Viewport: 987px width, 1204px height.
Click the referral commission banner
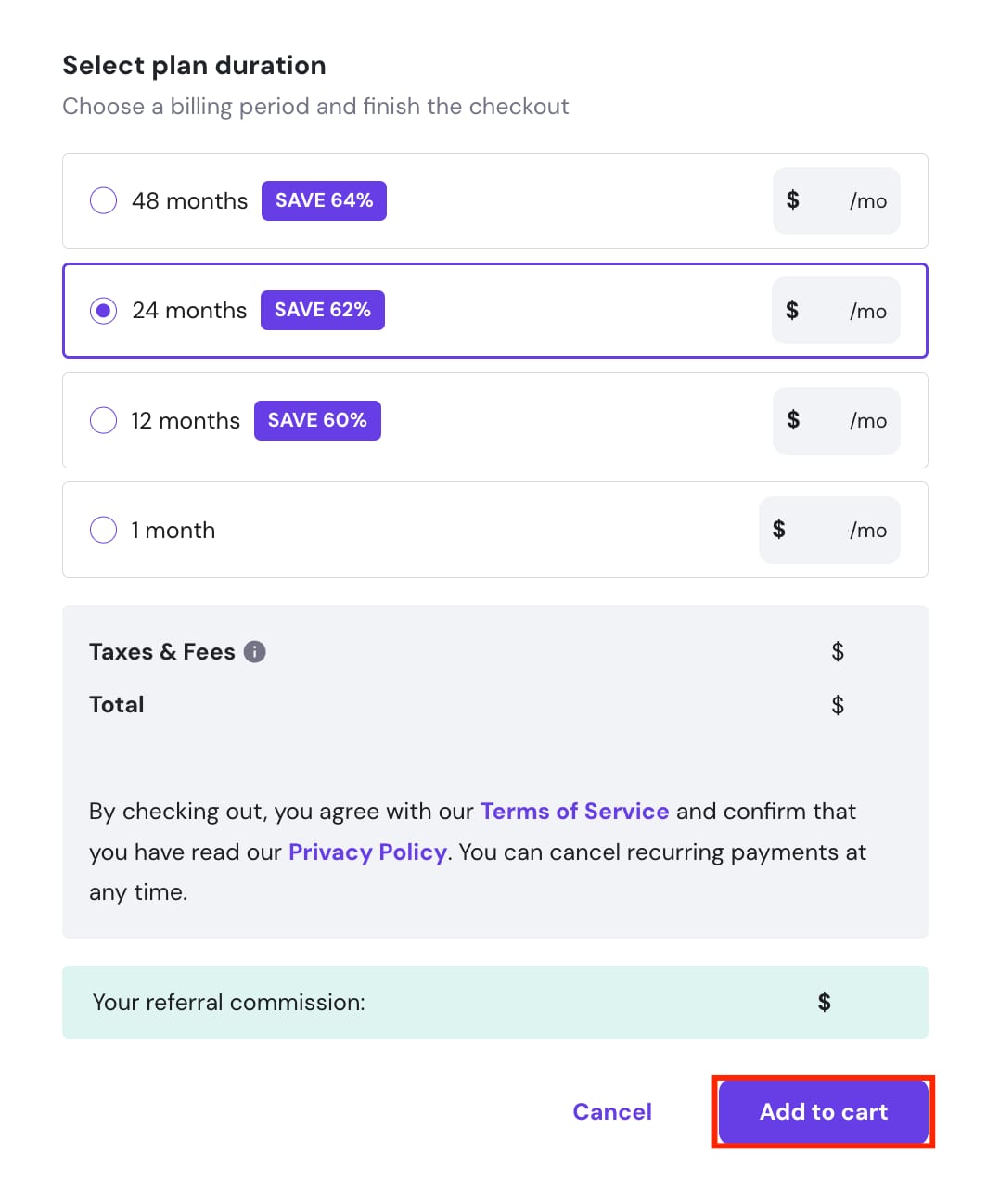pyautogui.click(x=494, y=1002)
